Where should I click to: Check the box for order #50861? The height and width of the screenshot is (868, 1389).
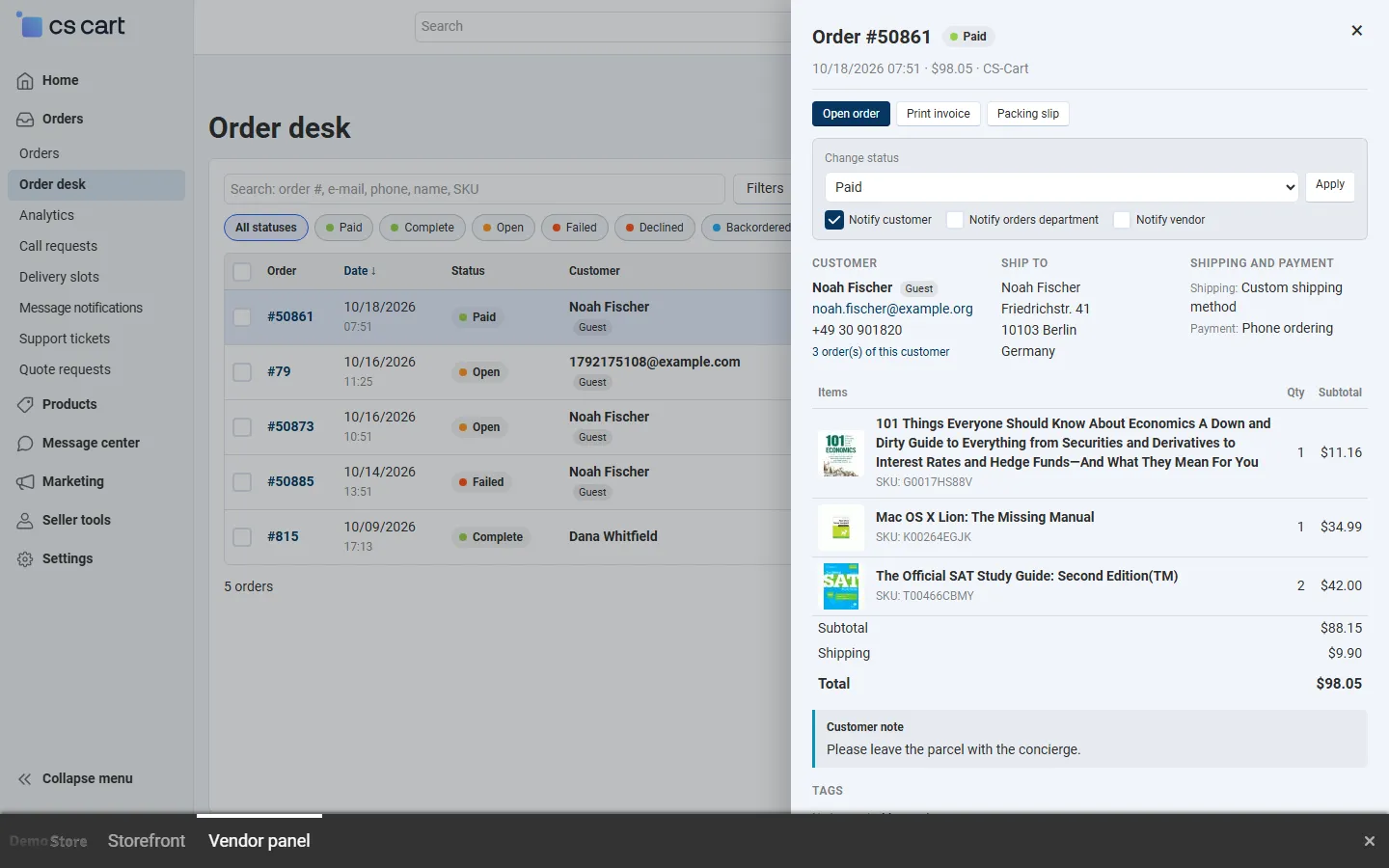tap(242, 317)
